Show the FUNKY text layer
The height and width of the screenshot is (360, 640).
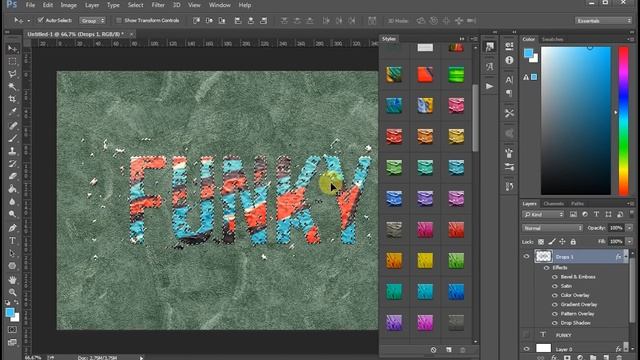click(526, 335)
